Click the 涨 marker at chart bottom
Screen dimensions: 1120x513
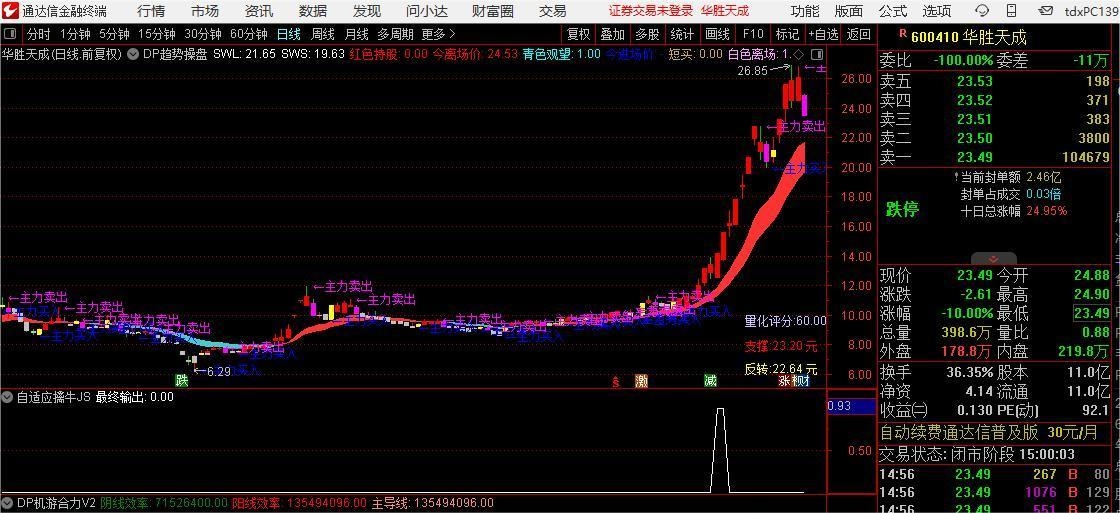tap(784, 381)
